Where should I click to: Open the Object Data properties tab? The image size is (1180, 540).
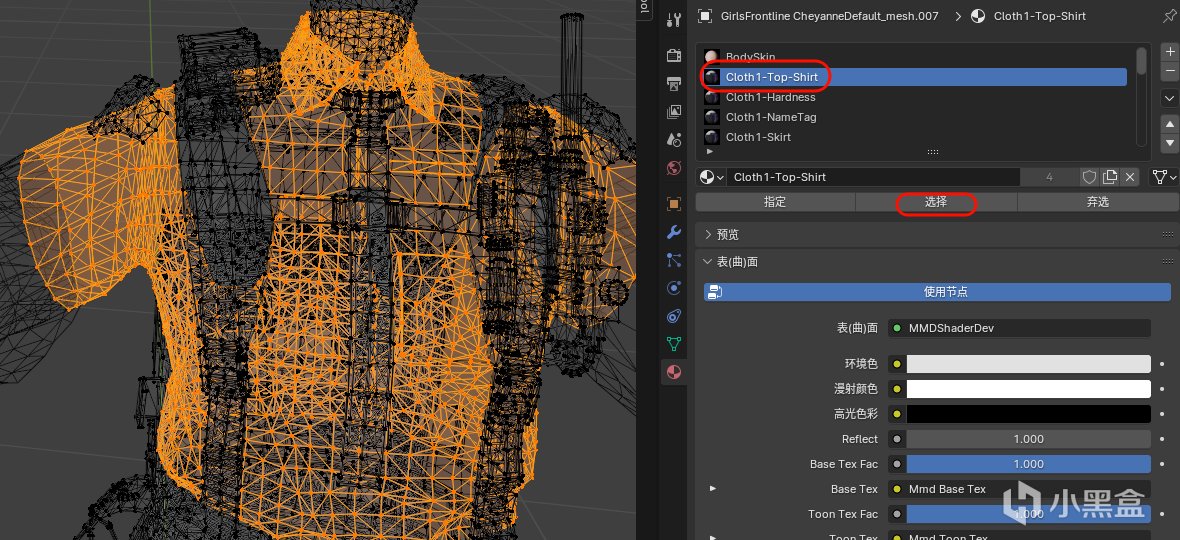pos(674,344)
